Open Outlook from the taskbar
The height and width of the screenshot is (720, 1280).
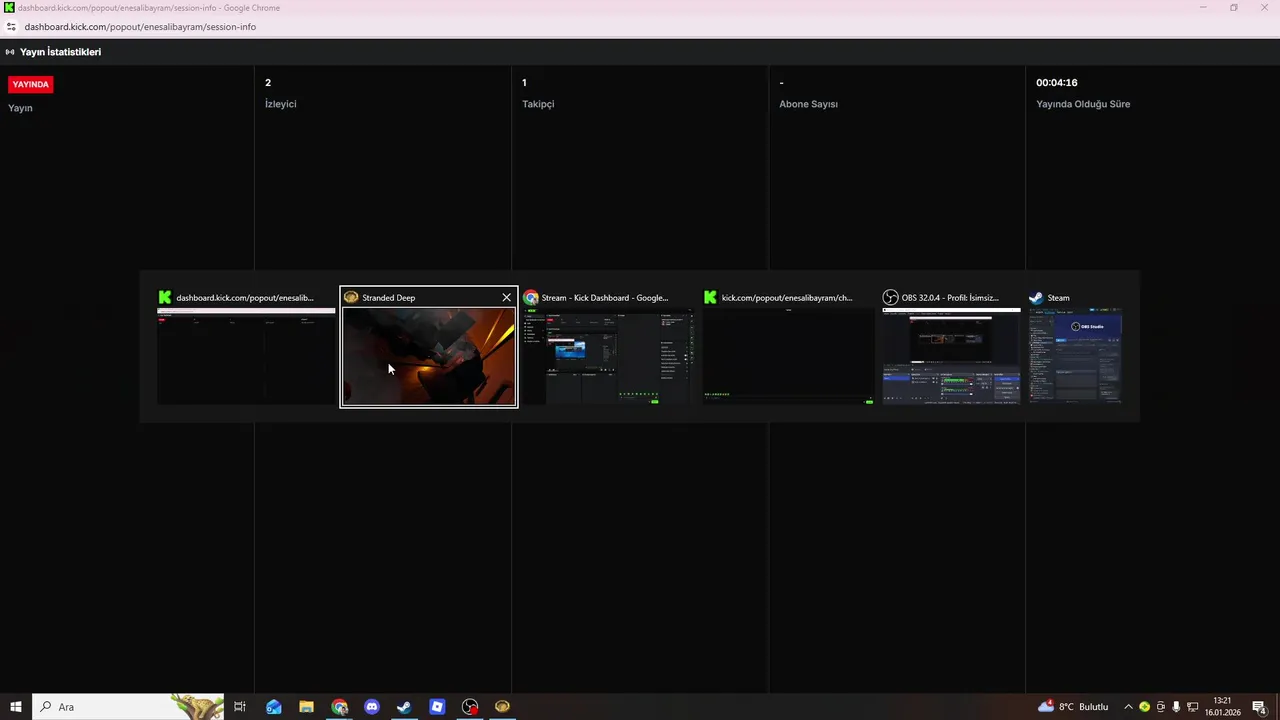[273, 707]
